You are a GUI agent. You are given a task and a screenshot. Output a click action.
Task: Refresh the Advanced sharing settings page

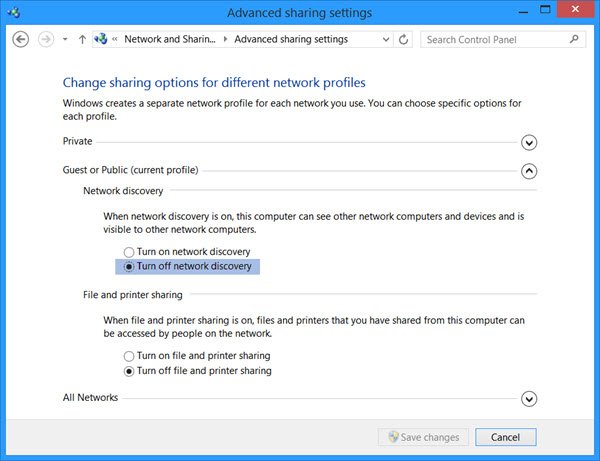click(x=403, y=40)
